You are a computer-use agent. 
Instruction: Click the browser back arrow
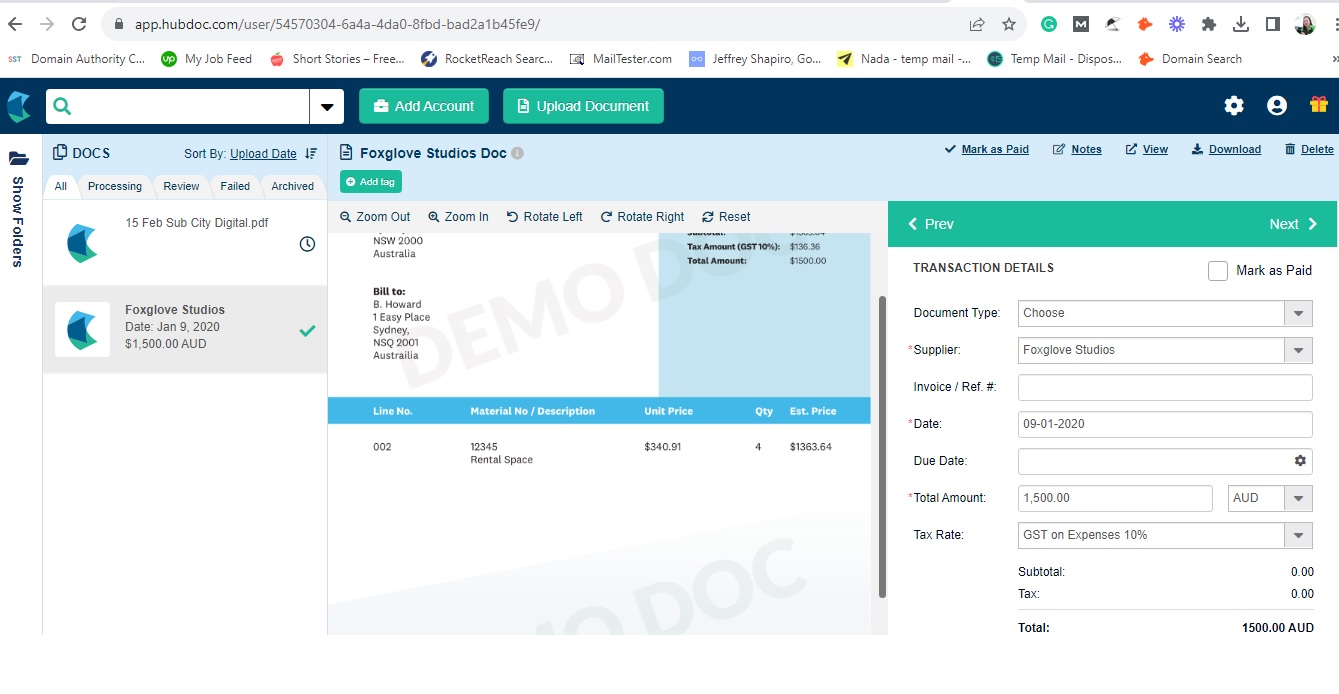tap(15, 24)
